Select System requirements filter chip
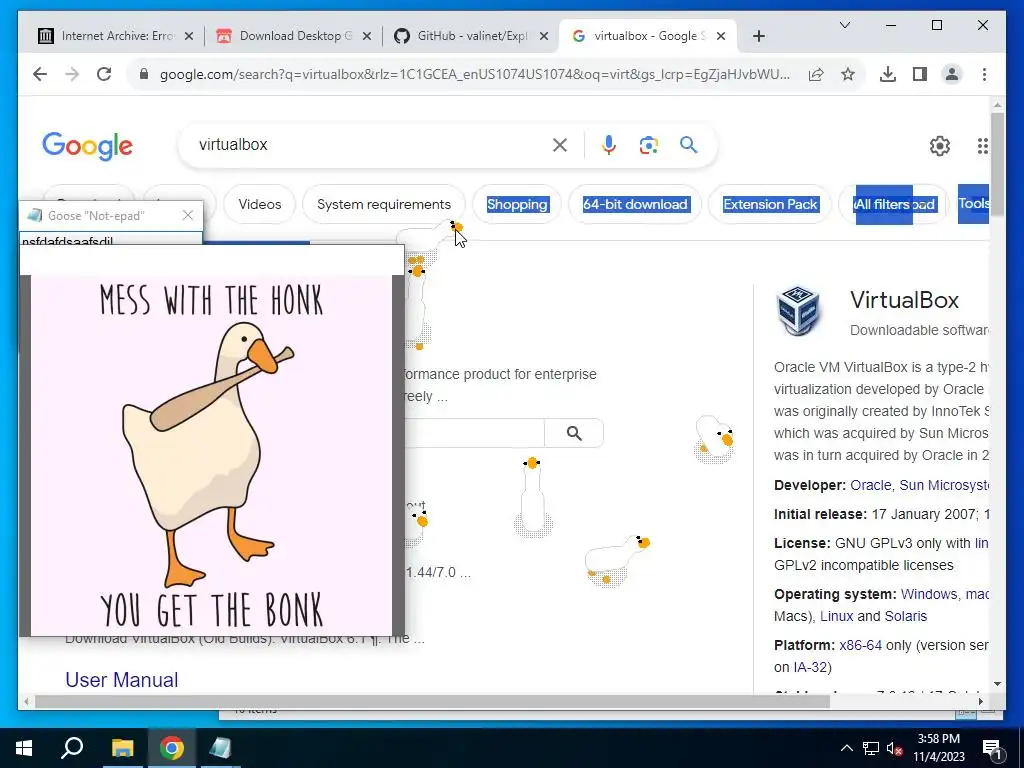This screenshot has width=1024, height=768. click(384, 204)
